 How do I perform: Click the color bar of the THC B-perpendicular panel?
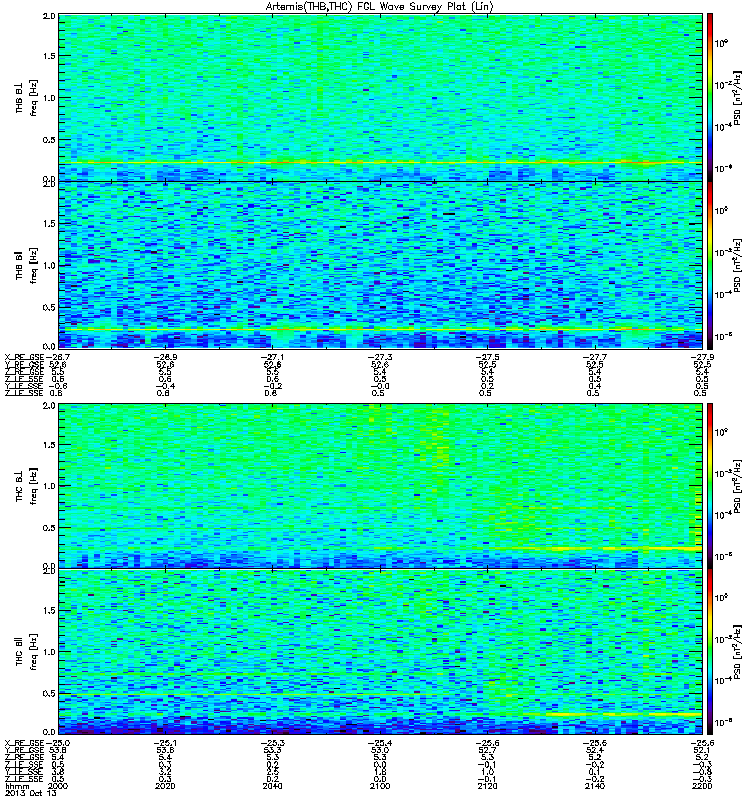[710, 485]
